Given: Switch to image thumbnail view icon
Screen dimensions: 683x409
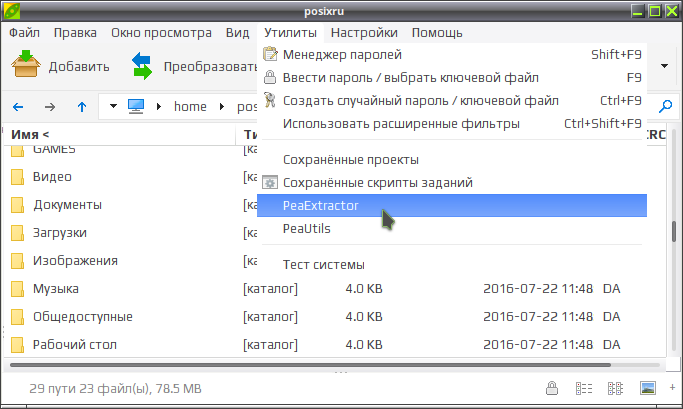Looking at the screenshot, I should pyautogui.click(x=648, y=388).
